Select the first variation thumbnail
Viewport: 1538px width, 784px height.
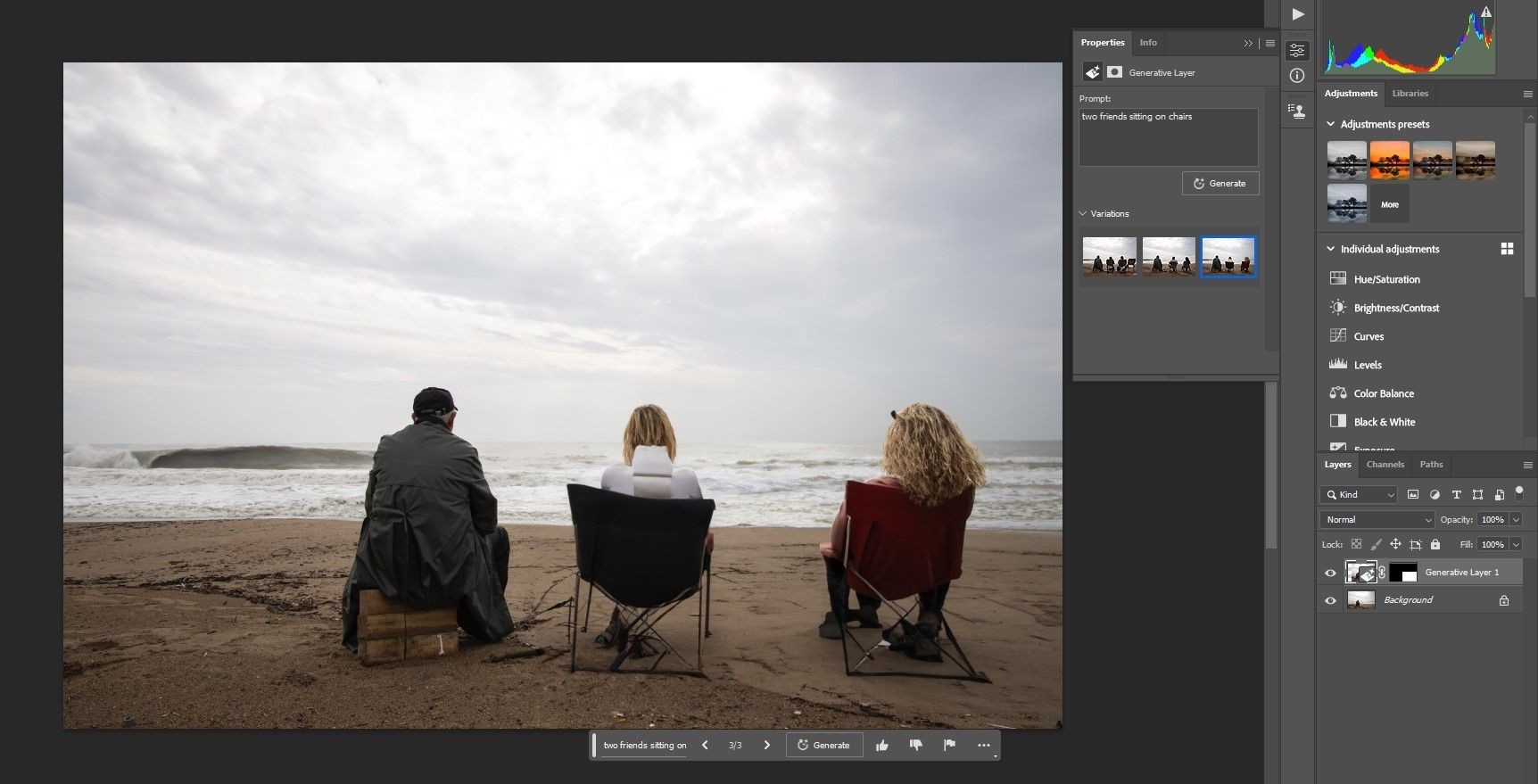point(1110,255)
